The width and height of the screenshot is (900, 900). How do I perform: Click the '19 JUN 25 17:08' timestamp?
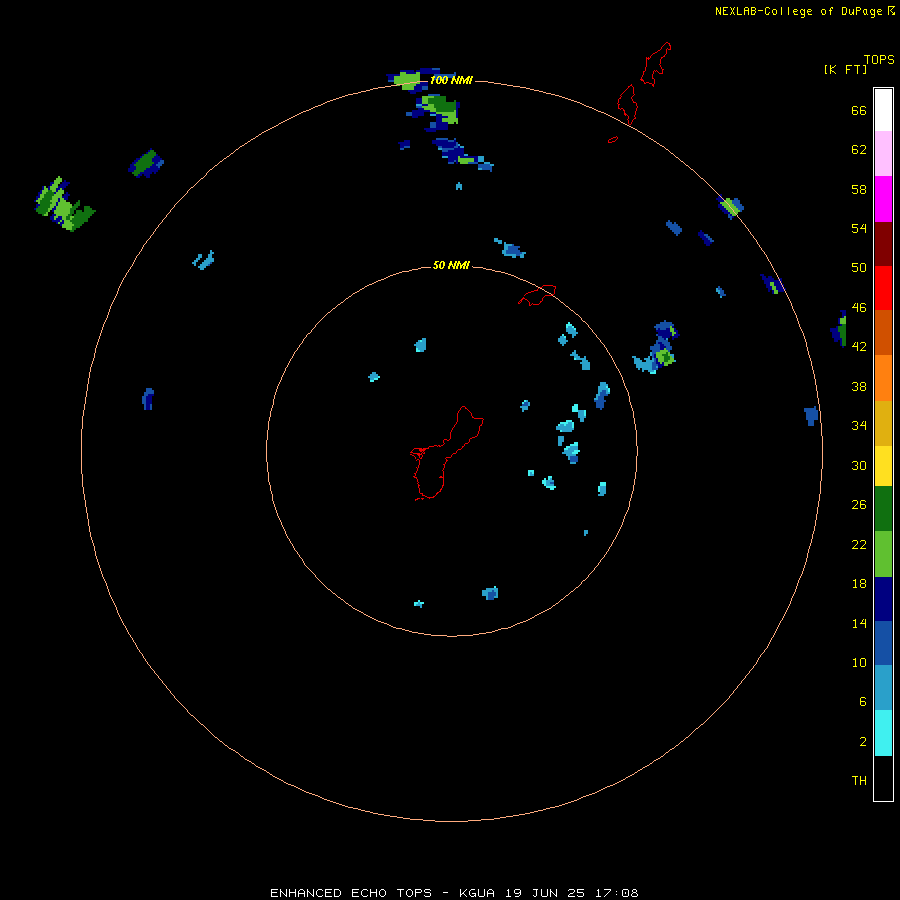(572, 893)
